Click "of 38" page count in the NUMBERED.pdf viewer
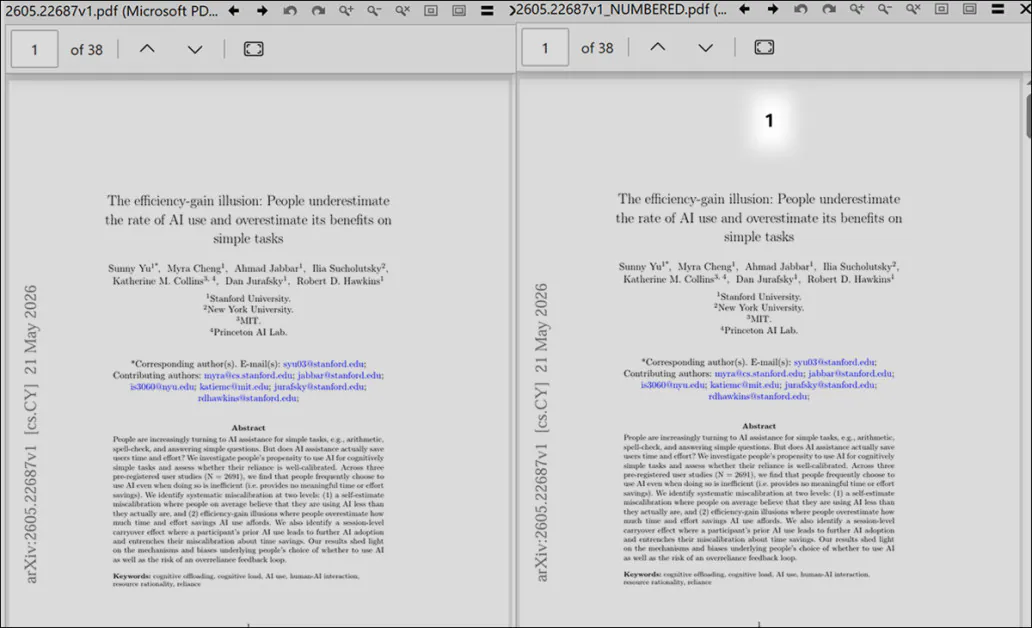This screenshot has width=1032, height=628. tap(597, 48)
